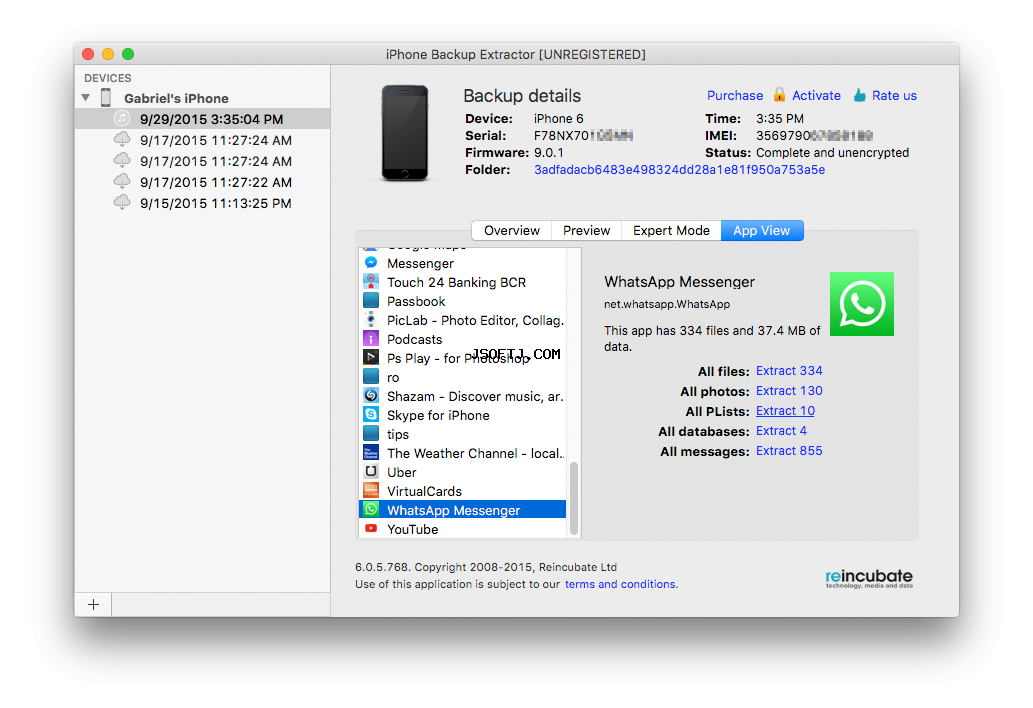This screenshot has width=1033, height=708.
Task: Select Uber in the app list
Action: click(x=462, y=472)
